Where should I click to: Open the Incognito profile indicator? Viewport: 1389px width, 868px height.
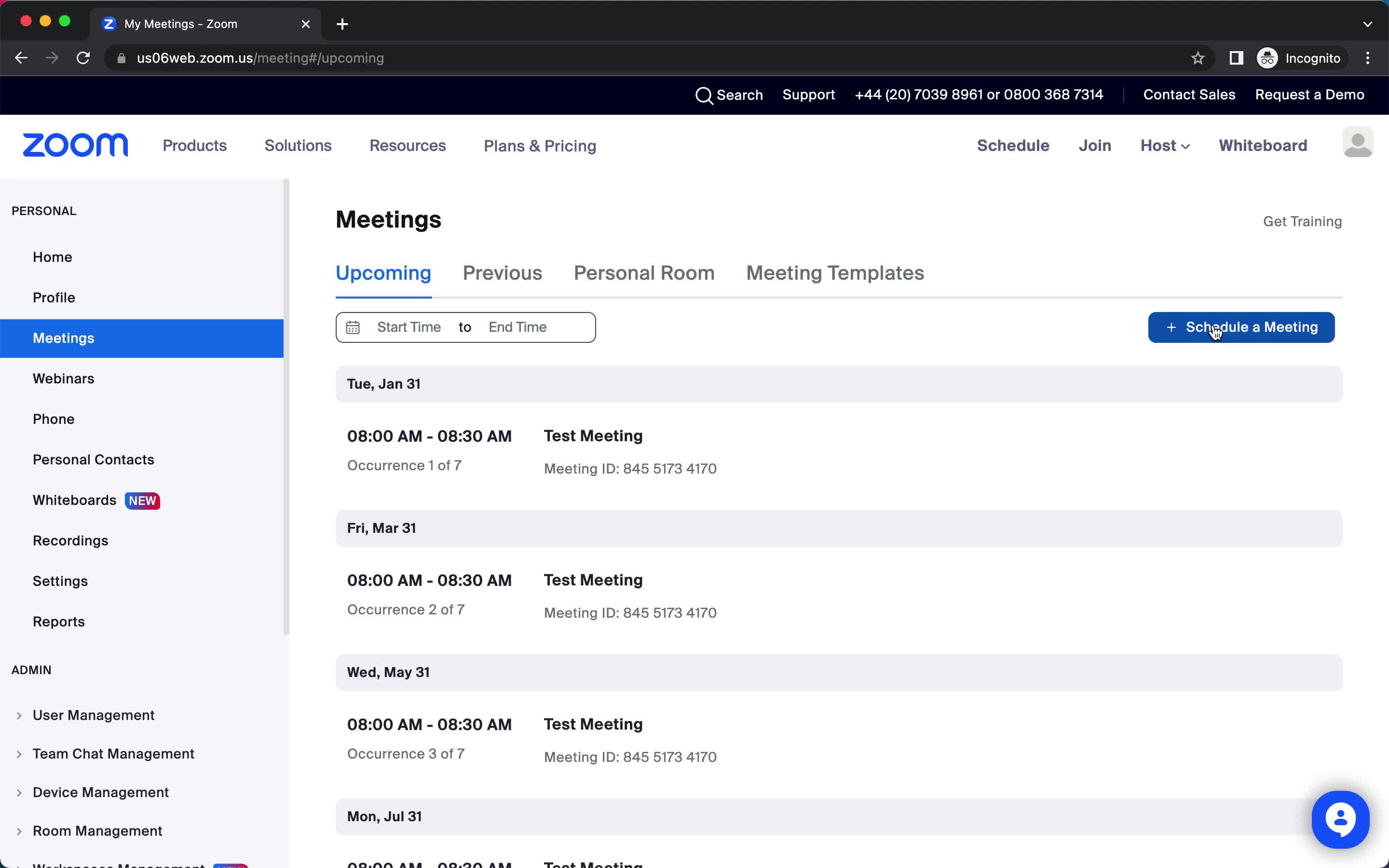(x=1299, y=58)
